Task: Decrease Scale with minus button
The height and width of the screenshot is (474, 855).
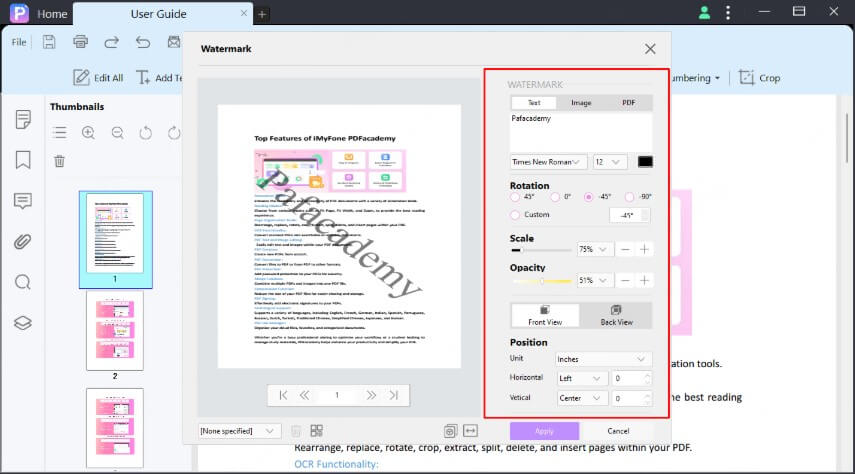Action: click(625, 249)
